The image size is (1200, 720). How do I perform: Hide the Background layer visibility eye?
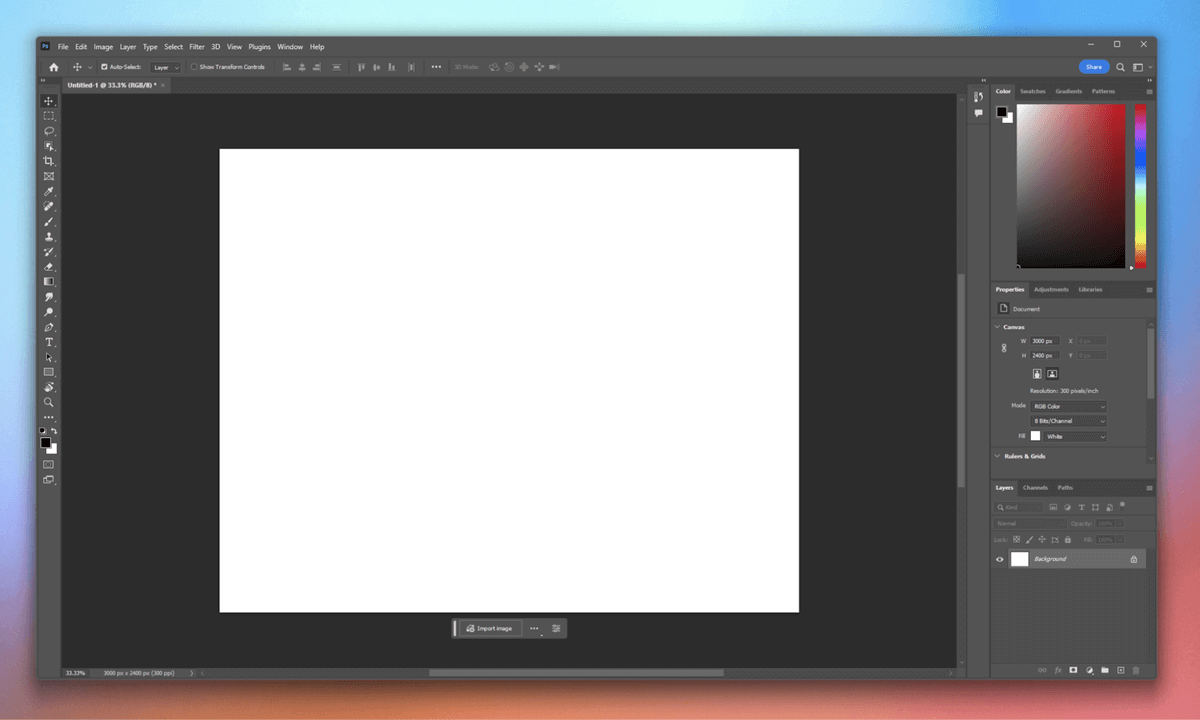(999, 559)
